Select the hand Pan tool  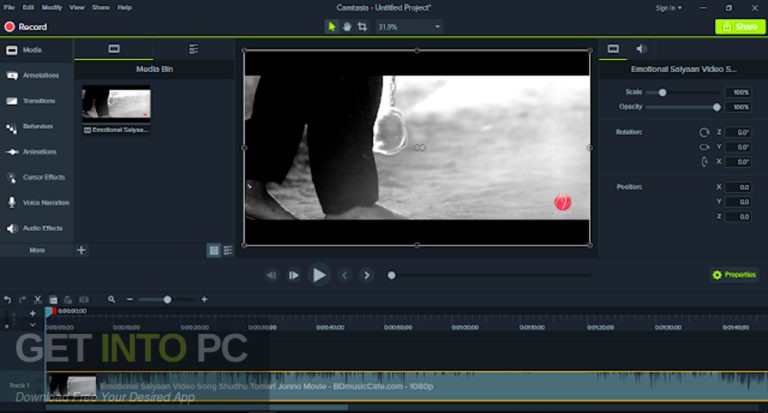(x=347, y=26)
